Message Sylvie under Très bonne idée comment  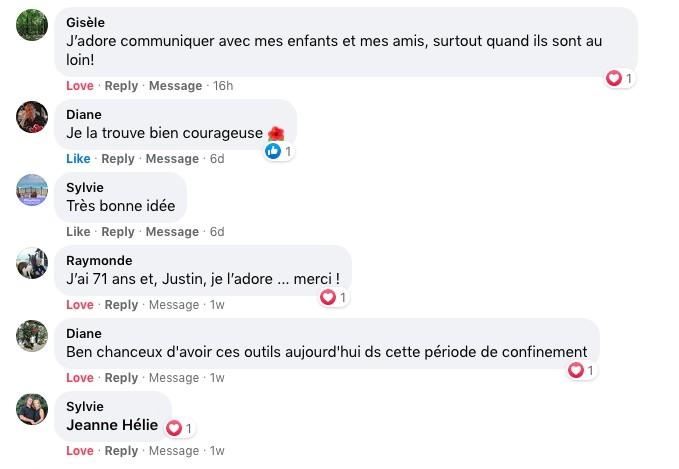point(172,232)
